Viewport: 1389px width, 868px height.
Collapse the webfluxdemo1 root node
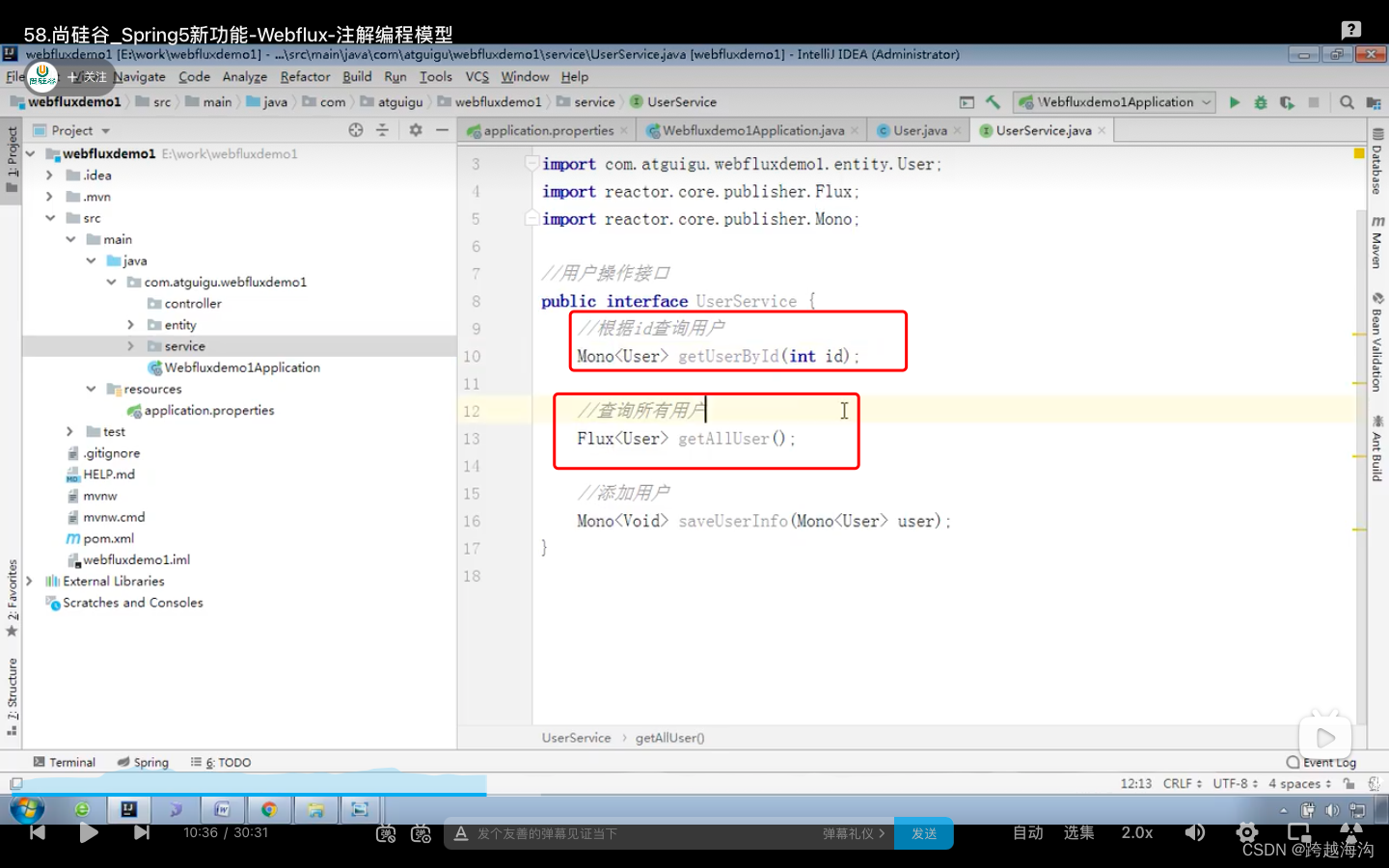[30, 153]
